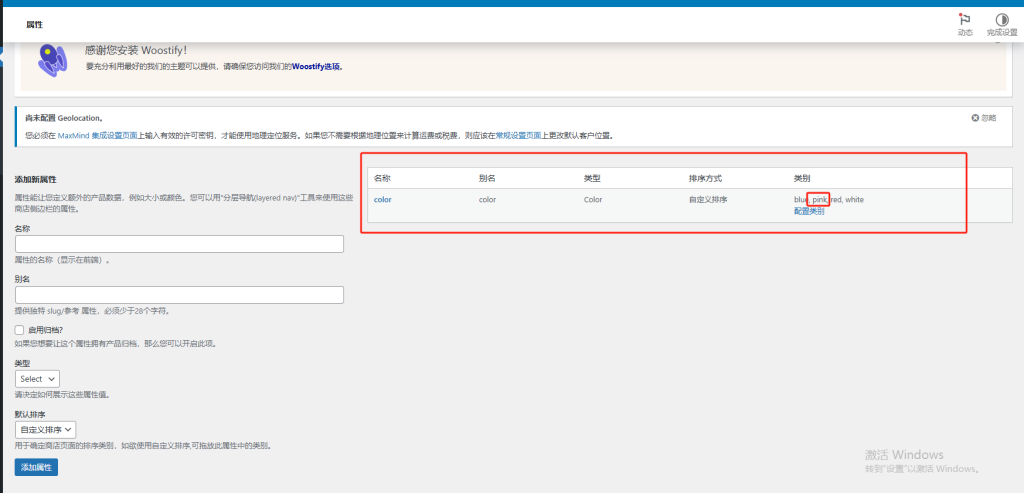Open the 常规设置页面 link

(x=519, y=135)
